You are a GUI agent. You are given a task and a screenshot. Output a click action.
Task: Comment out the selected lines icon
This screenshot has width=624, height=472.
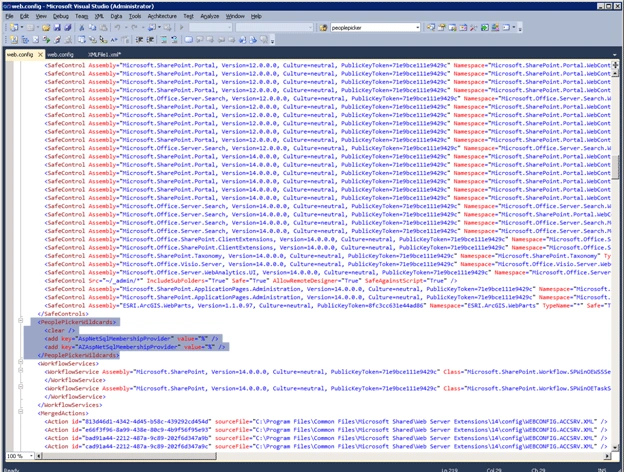pos(163,39)
